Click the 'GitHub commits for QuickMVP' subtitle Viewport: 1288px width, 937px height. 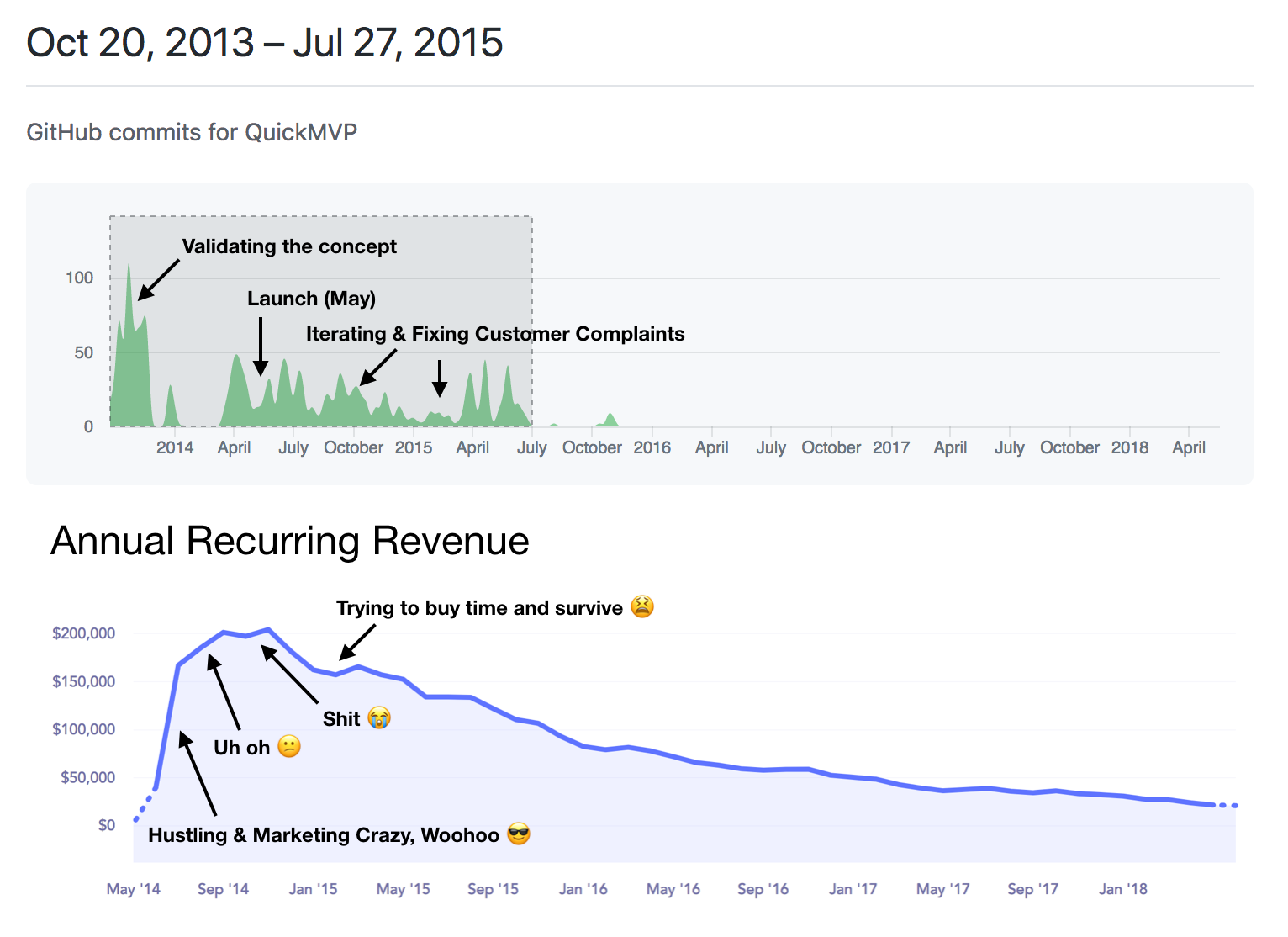coord(192,132)
